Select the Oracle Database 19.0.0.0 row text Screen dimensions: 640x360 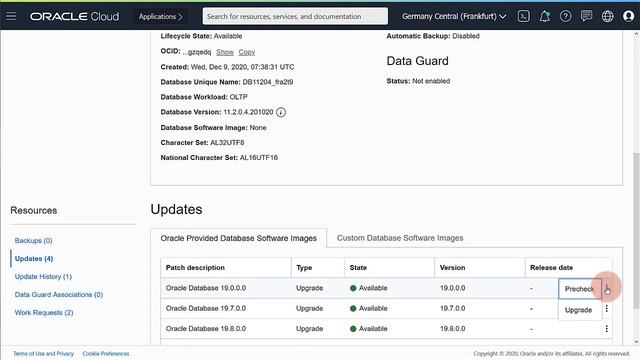(x=206, y=288)
